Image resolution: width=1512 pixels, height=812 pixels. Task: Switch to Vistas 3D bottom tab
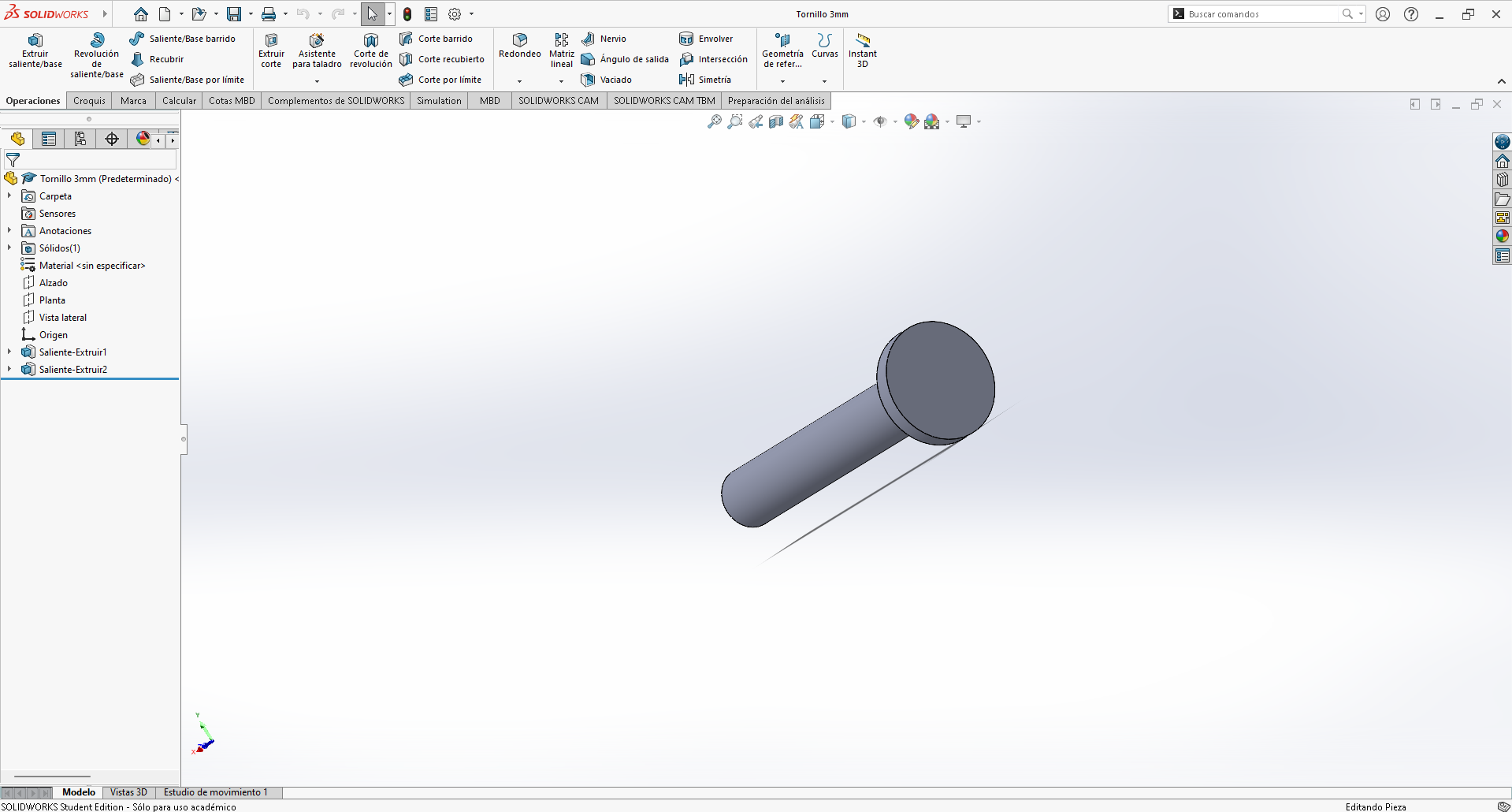click(128, 792)
